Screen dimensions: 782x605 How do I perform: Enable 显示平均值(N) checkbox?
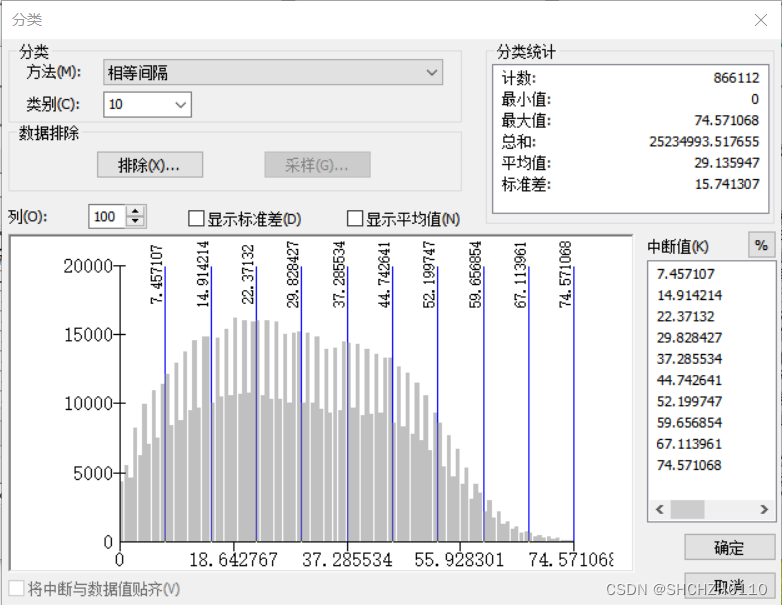(355, 218)
